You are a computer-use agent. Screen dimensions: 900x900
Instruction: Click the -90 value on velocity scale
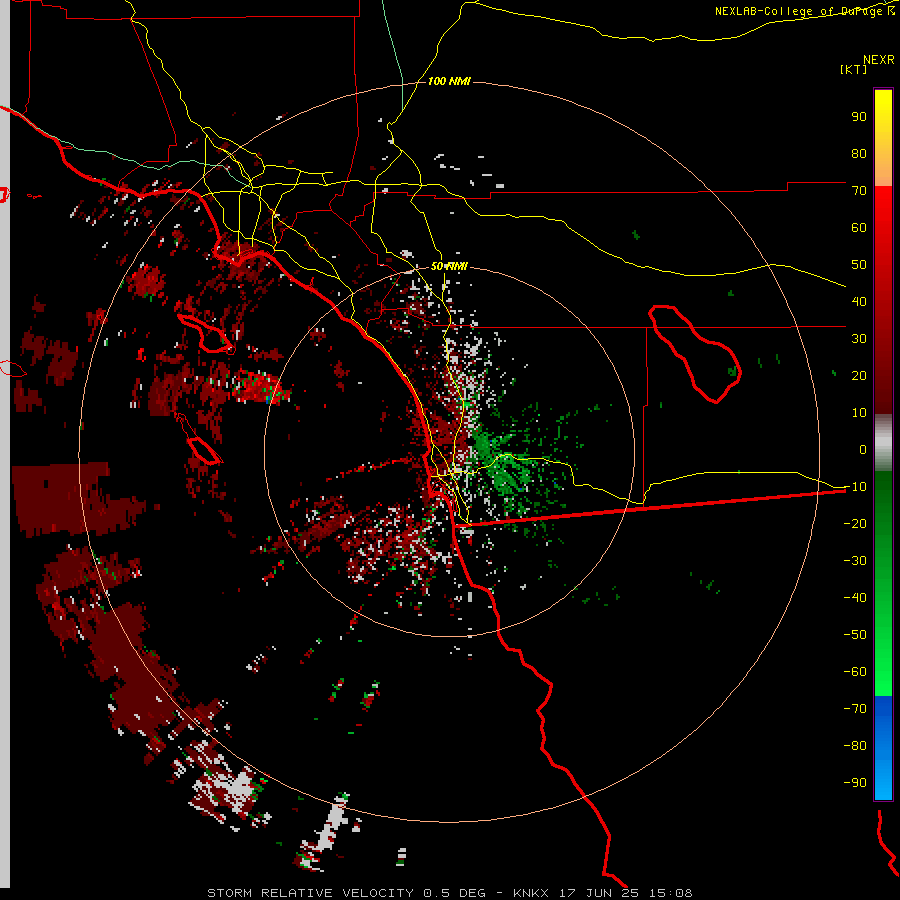click(x=855, y=783)
